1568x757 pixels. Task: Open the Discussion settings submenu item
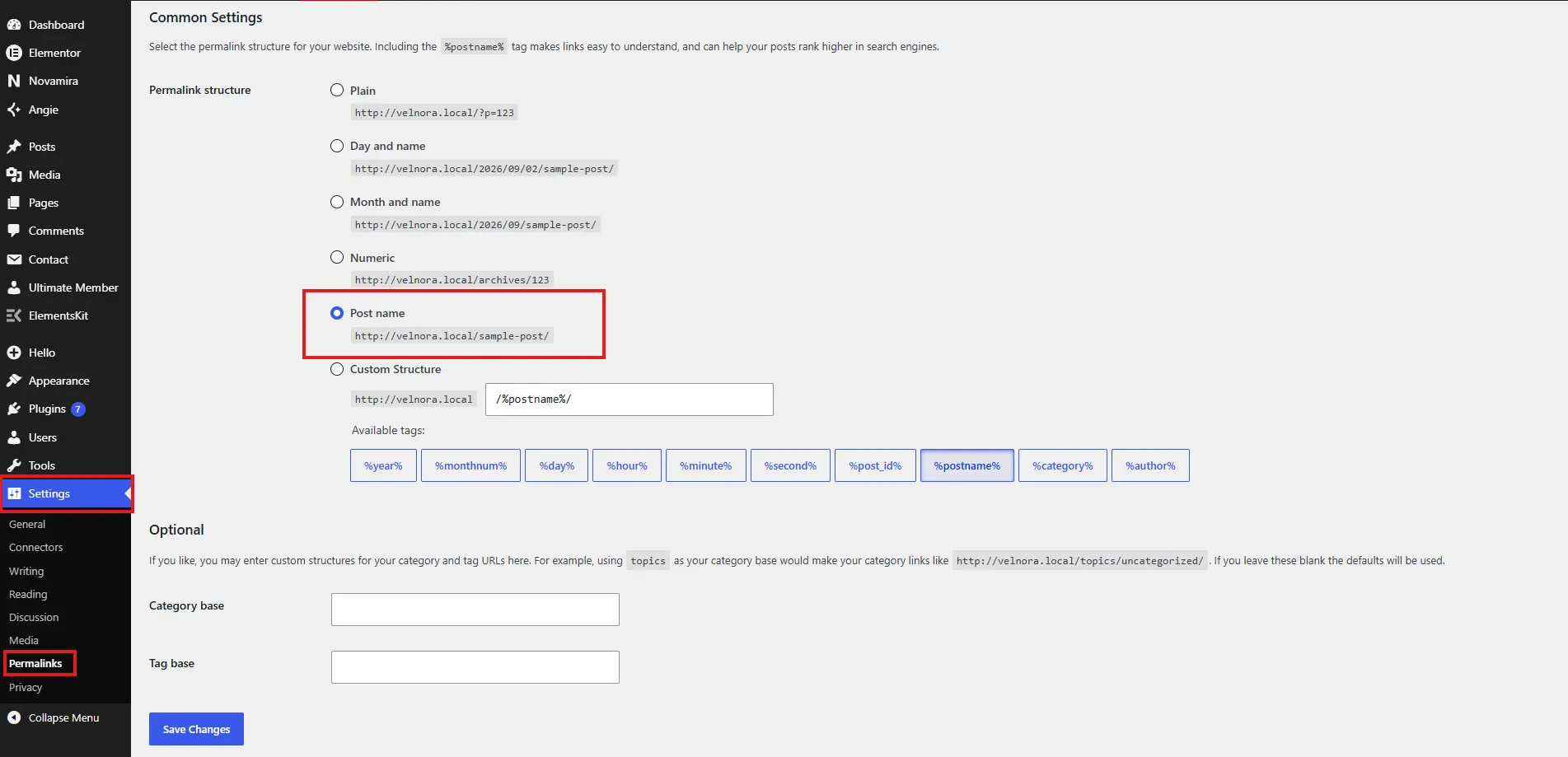coord(34,617)
